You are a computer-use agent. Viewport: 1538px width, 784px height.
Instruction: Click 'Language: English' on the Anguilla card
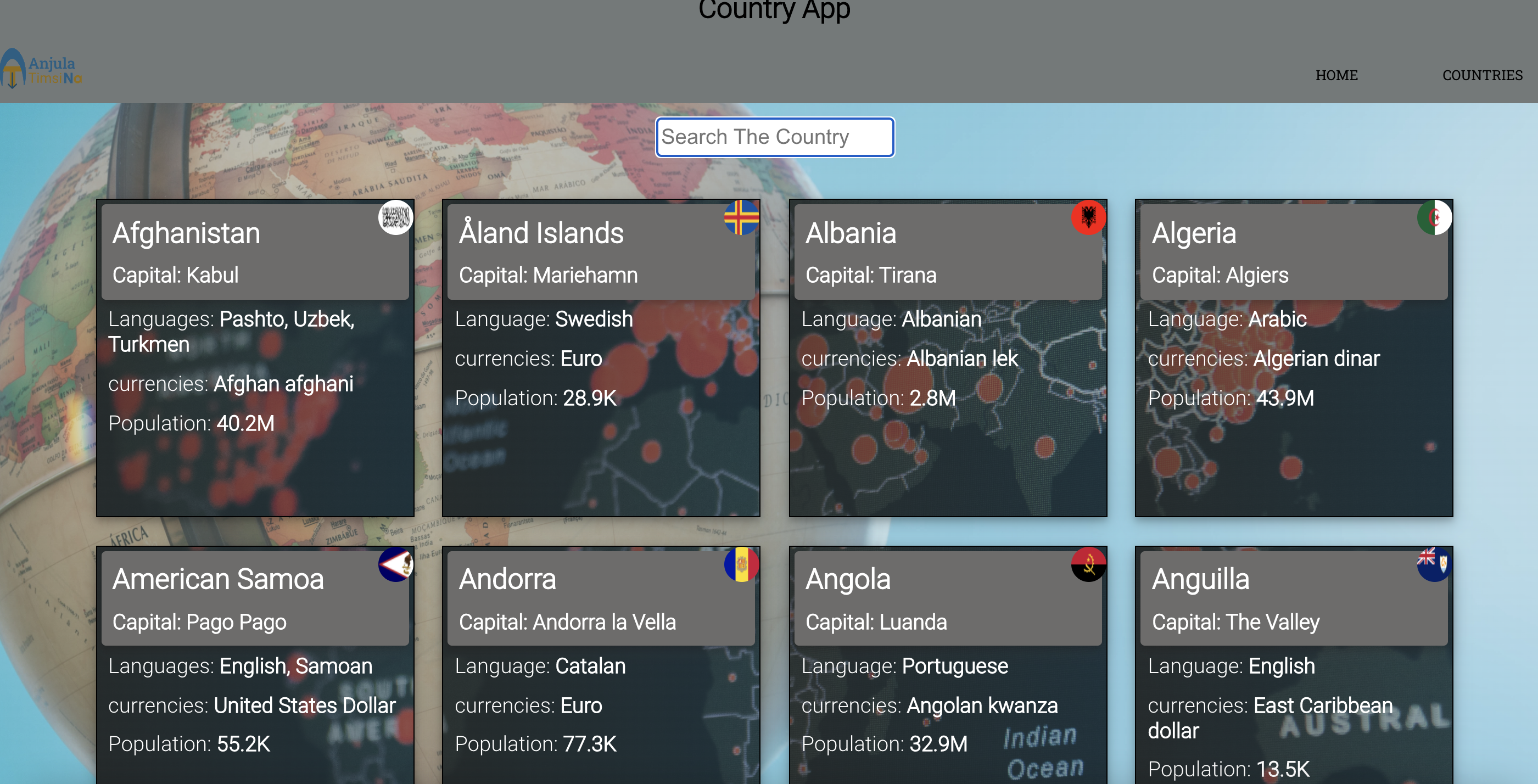click(1231, 667)
